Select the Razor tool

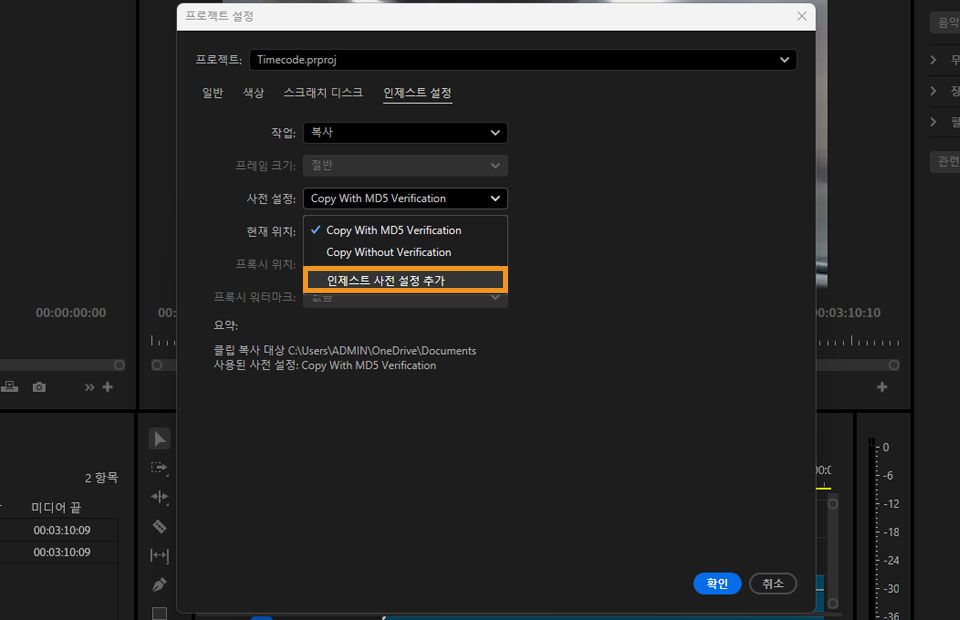tap(159, 526)
